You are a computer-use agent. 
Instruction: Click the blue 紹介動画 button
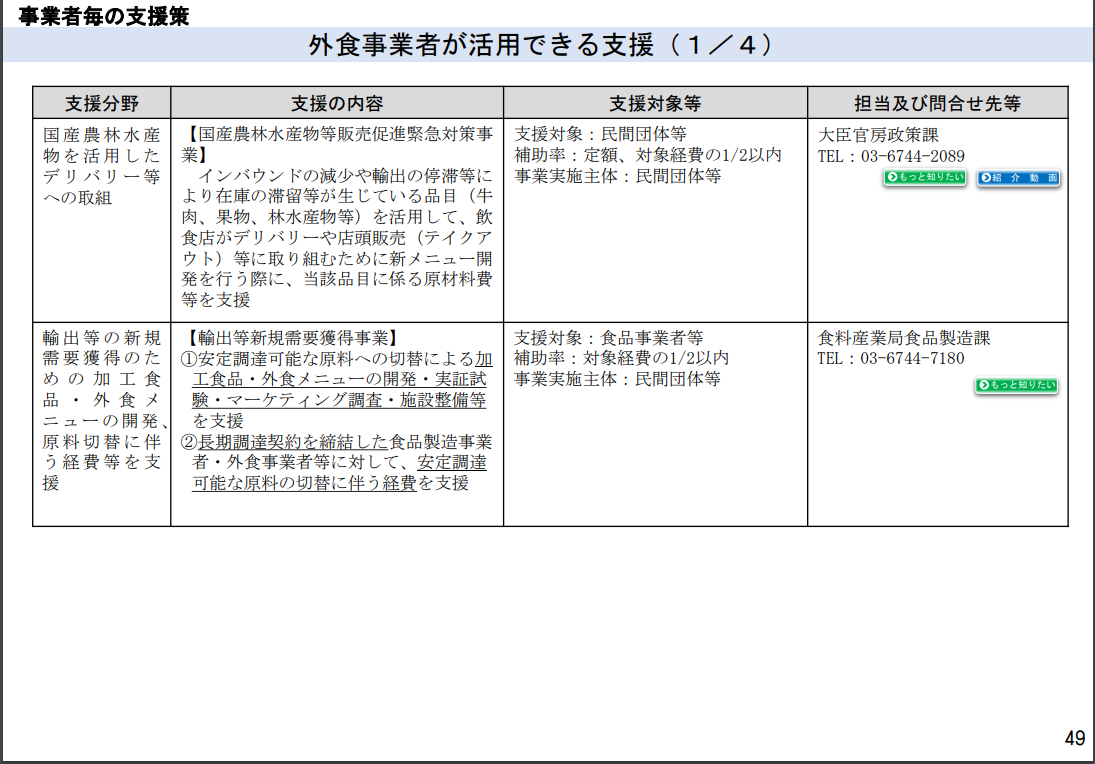coord(1019,178)
